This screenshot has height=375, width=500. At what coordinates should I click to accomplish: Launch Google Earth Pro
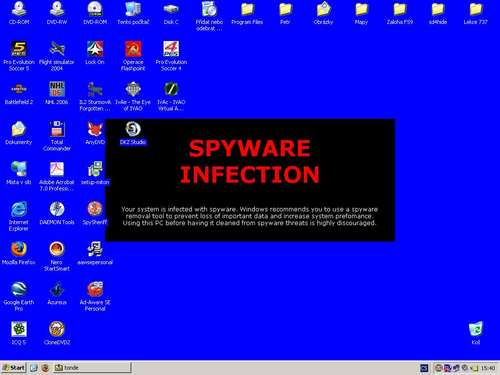[19, 289]
